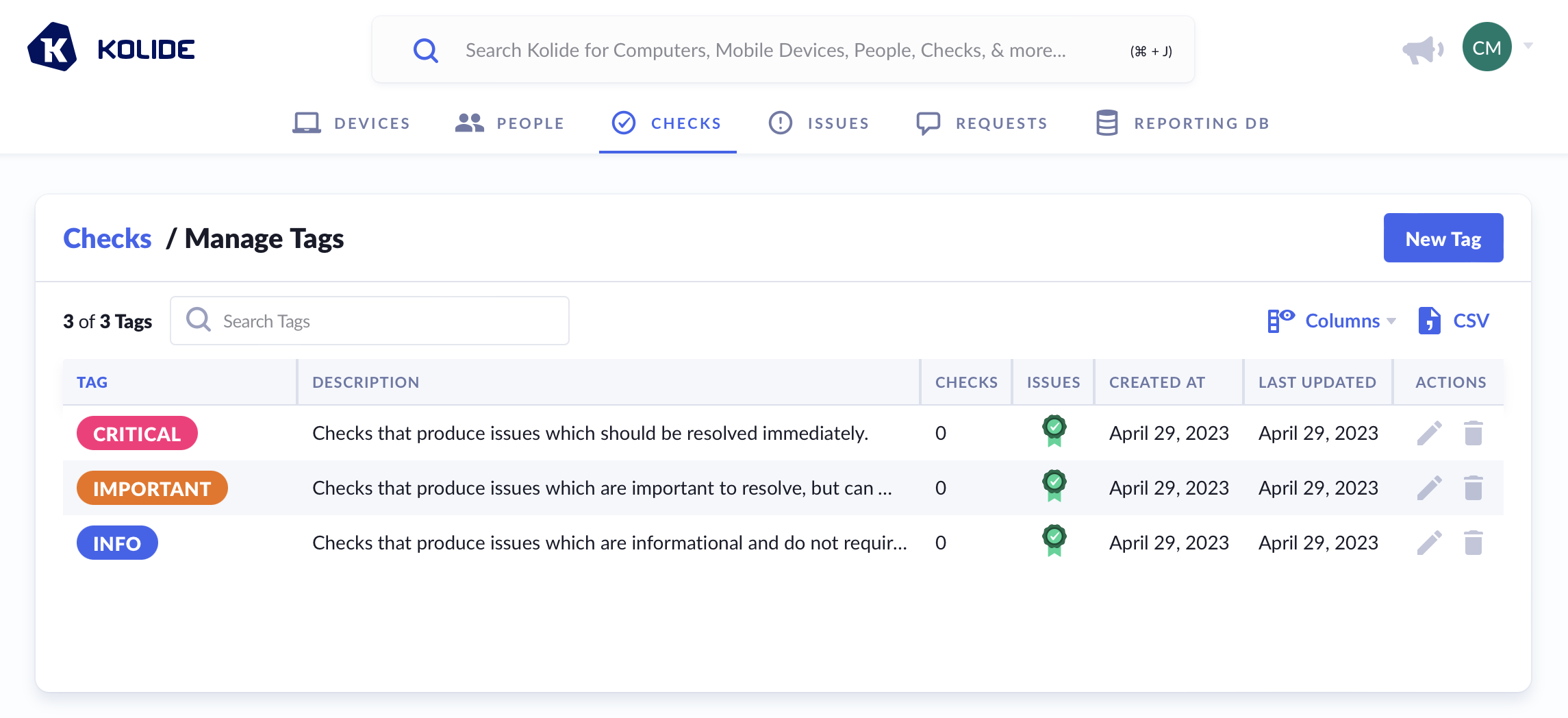Delete the IMPORTANT tag using trash icon
This screenshot has height=718, width=1568.
[1473, 488]
